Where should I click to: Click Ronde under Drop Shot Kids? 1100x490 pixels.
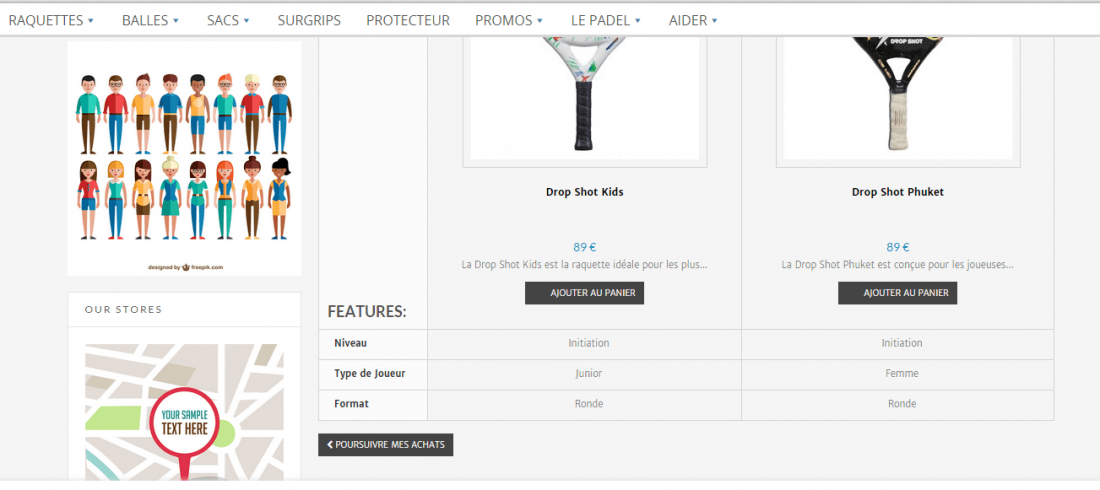589,404
